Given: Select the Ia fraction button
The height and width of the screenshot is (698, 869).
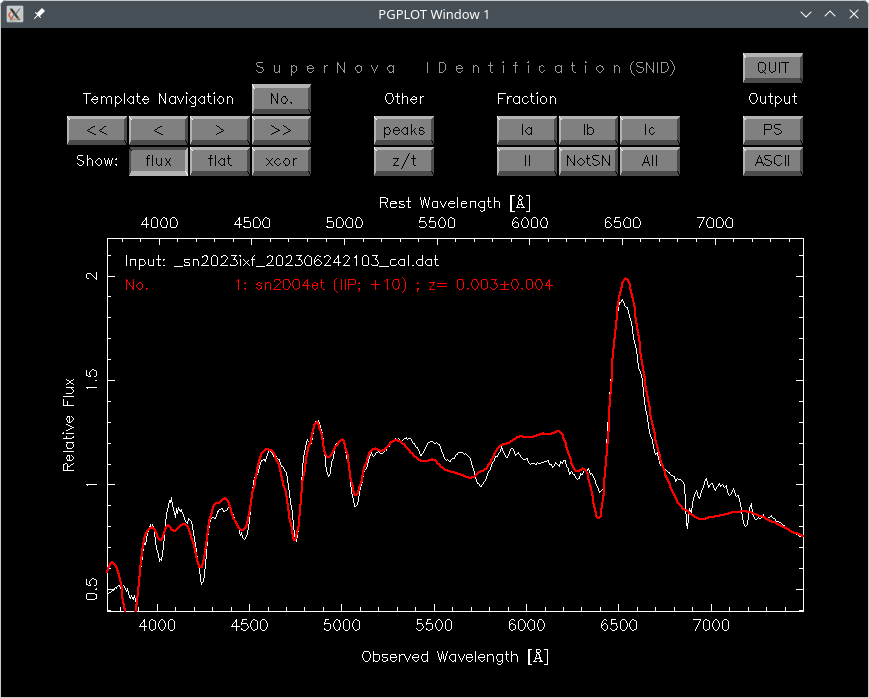Looking at the screenshot, I should [x=526, y=130].
